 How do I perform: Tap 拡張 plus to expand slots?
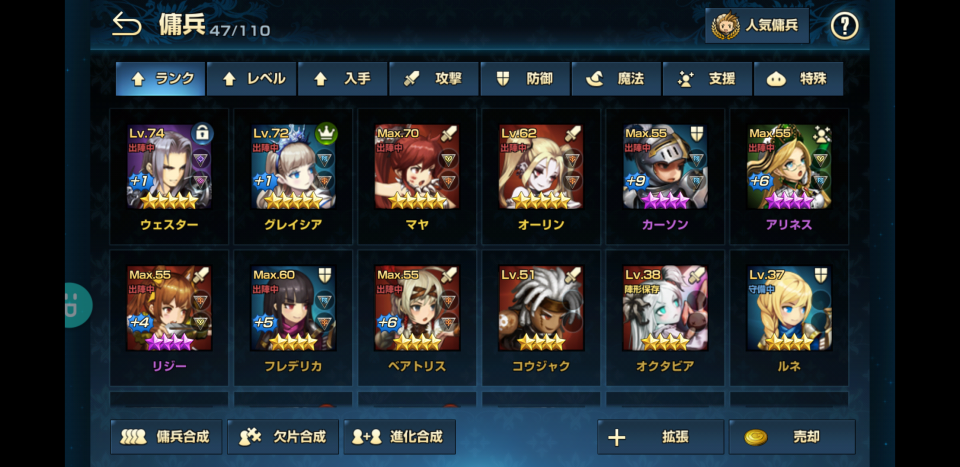tap(661, 437)
